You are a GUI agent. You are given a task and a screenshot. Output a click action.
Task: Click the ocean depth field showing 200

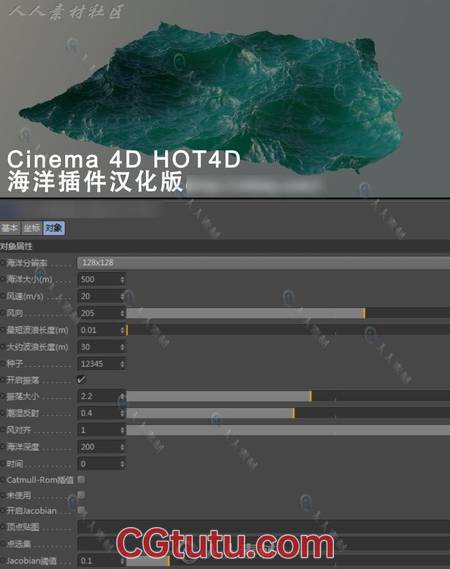(99, 447)
